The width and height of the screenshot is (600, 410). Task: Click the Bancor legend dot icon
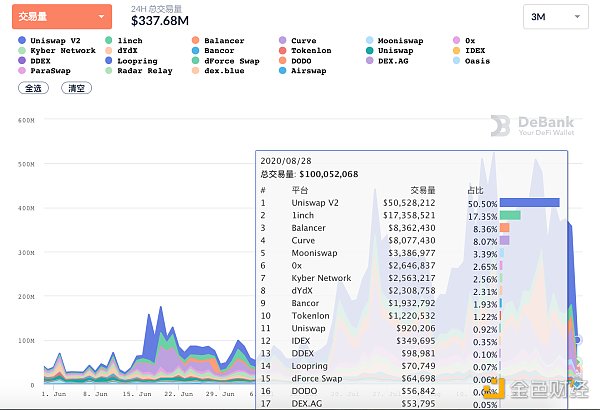tap(196, 51)
